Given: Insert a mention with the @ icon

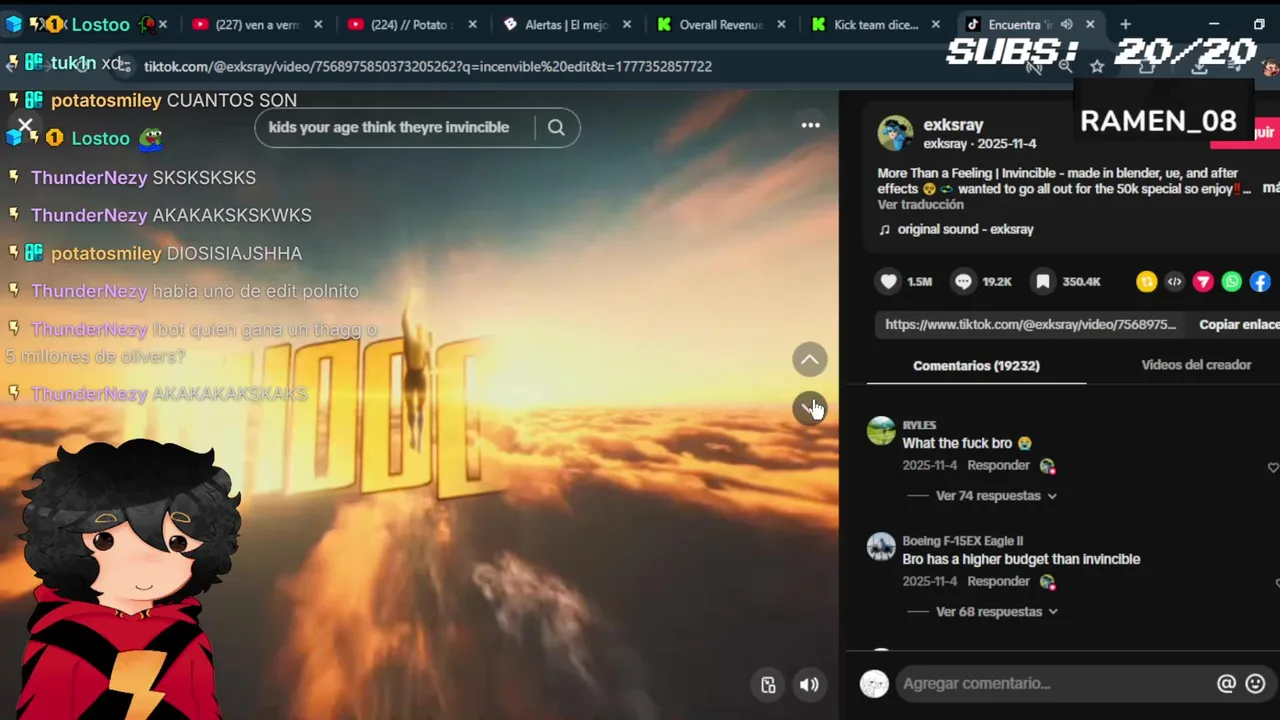Looking at the screenshot, I should pyautogui.click(x=1226, y=684).
